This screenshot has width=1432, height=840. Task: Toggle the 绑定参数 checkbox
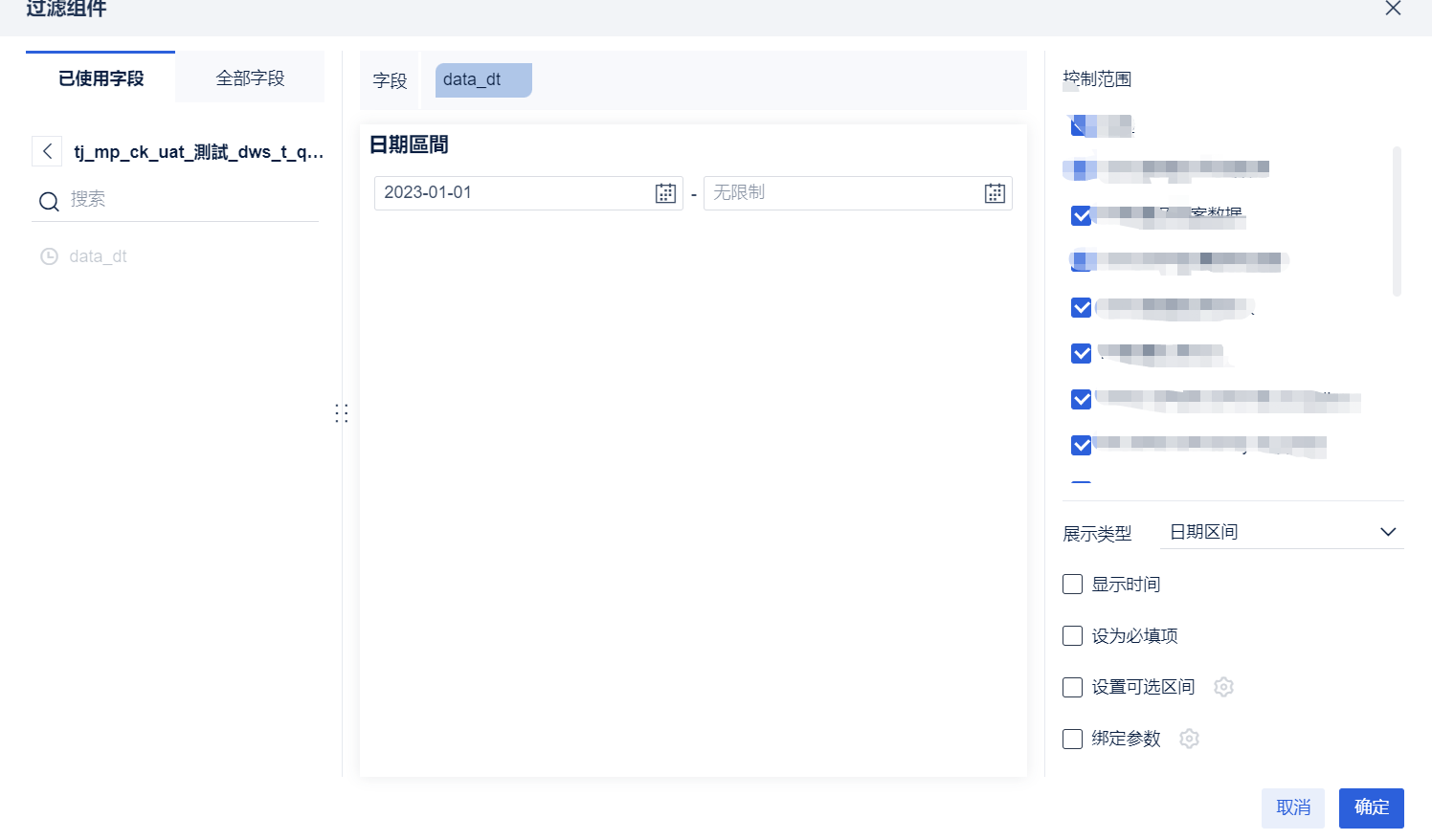point(1073,740)
